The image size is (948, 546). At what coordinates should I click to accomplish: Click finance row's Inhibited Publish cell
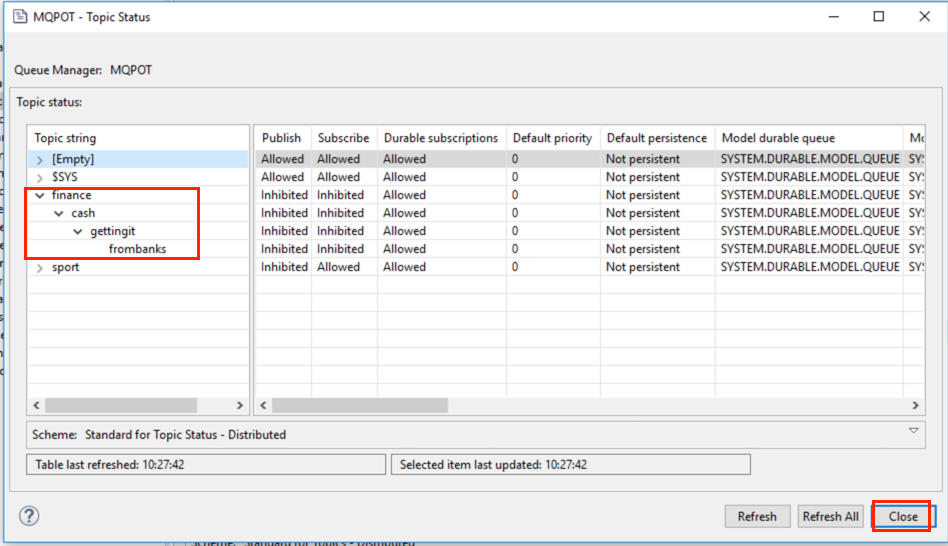[284, 195]
